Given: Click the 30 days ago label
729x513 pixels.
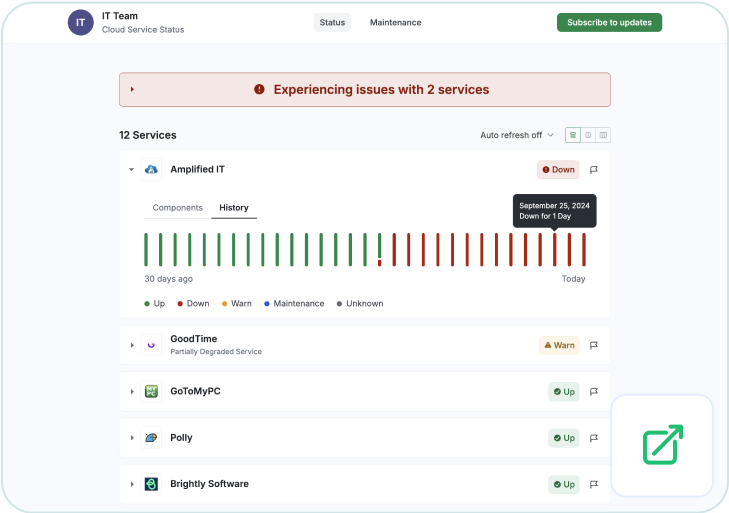Looking at the screenshot, I should (x=168, y=279).
